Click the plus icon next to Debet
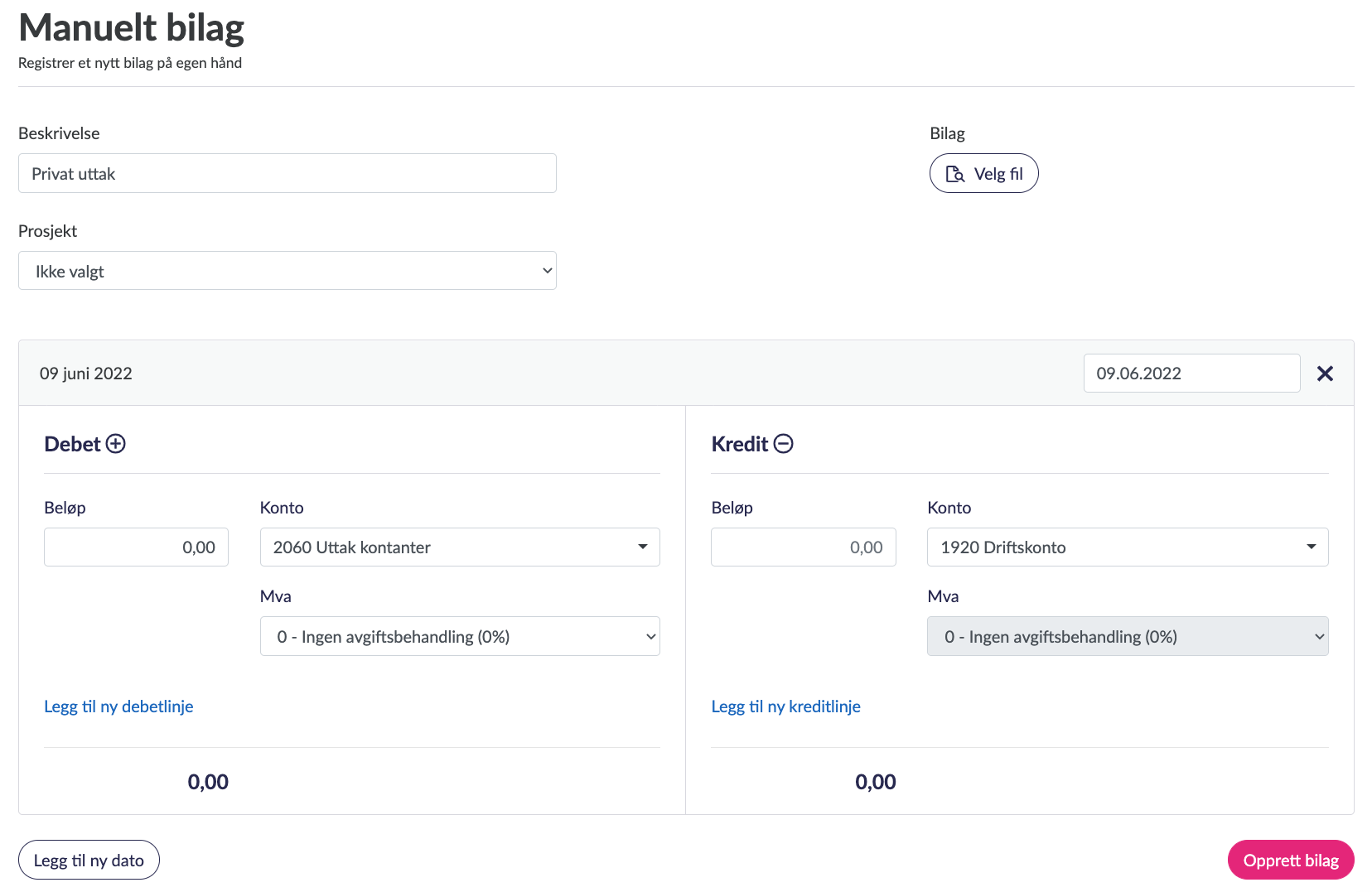Viewport: 1372px width, 892px height. (116, 444)
